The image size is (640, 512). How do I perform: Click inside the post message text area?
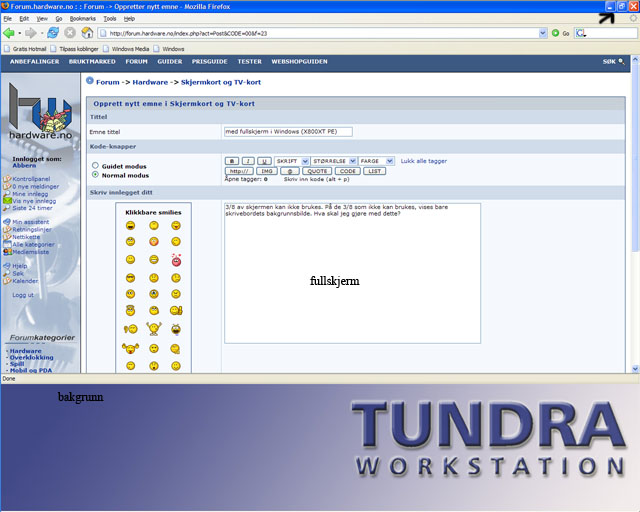click(x=353, y=273)
